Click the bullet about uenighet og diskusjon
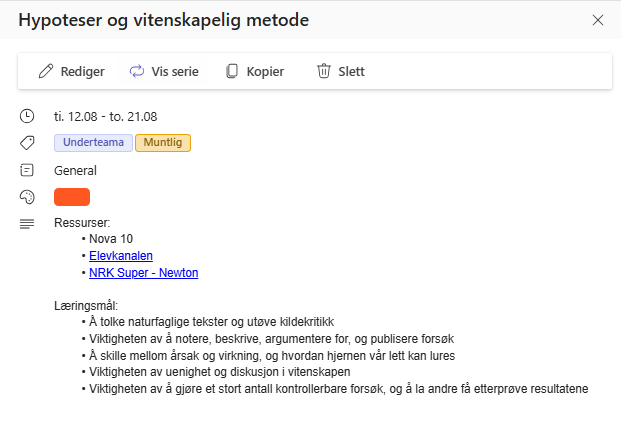The width and height of the screenshot is (621, 440). click(220, 372)
